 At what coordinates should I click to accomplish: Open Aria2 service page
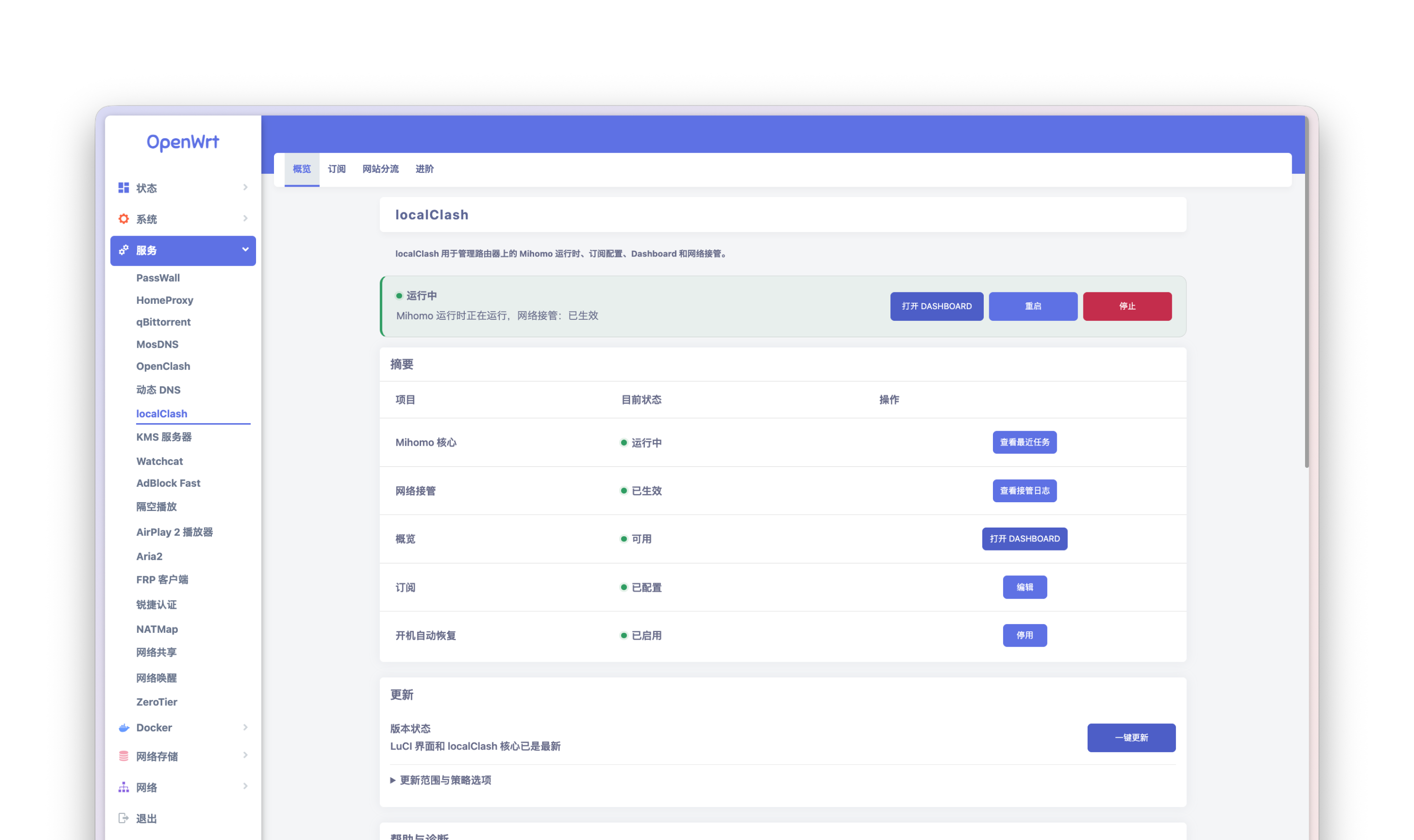click(x=149, y=556)
